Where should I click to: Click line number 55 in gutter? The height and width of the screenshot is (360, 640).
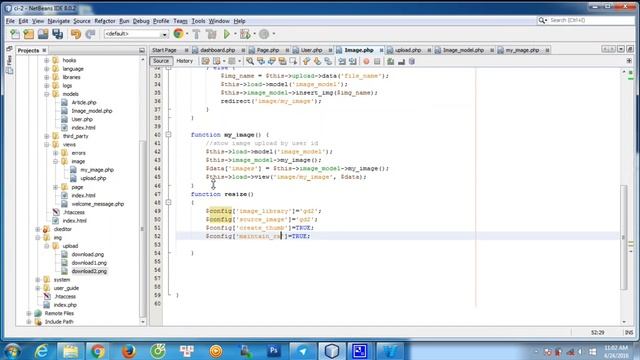click(157, 262)
